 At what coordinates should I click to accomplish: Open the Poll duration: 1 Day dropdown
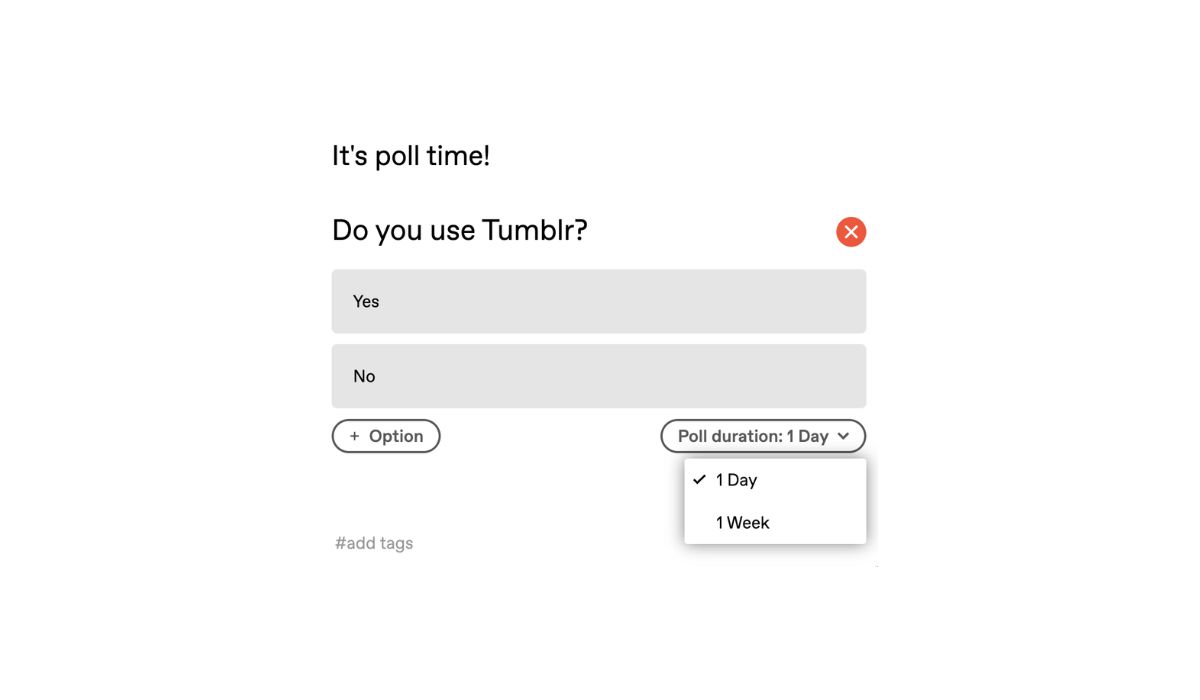click(763, 436)
